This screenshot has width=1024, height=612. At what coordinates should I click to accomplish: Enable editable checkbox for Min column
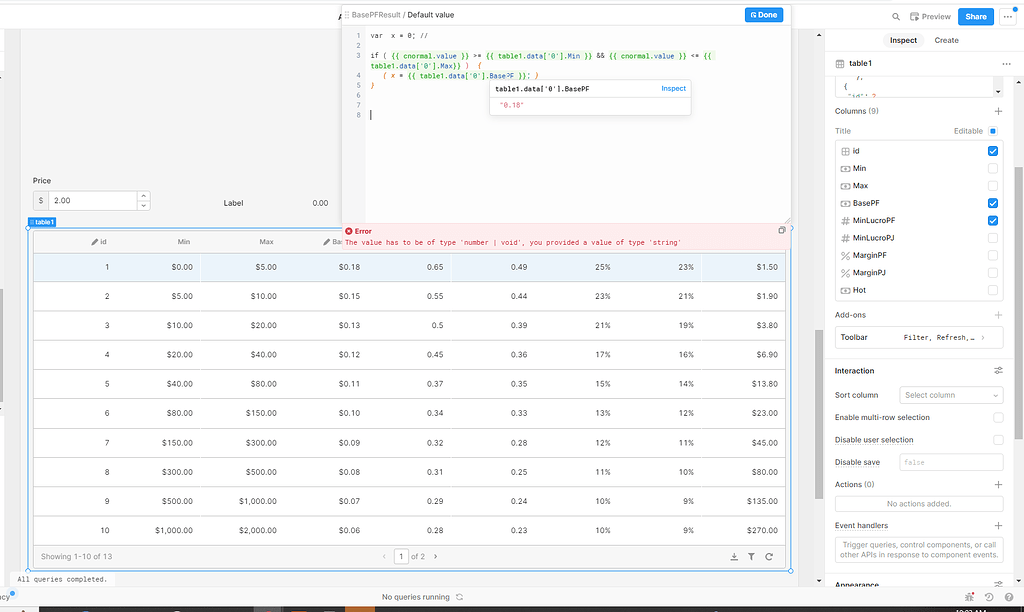(x=993, y=168)
